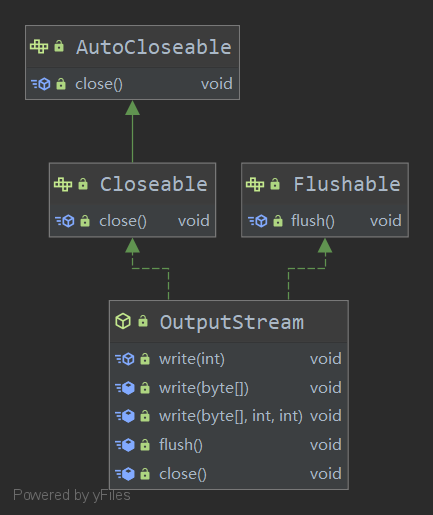Click the lock icon in Flushable header
The width and height of the screenshot is (433, 515).
tap(275, 184)
